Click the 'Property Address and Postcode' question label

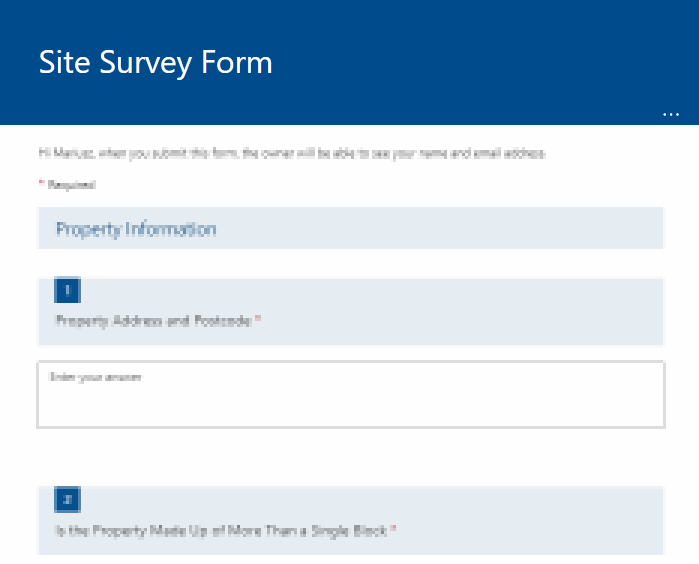point(153,321)
